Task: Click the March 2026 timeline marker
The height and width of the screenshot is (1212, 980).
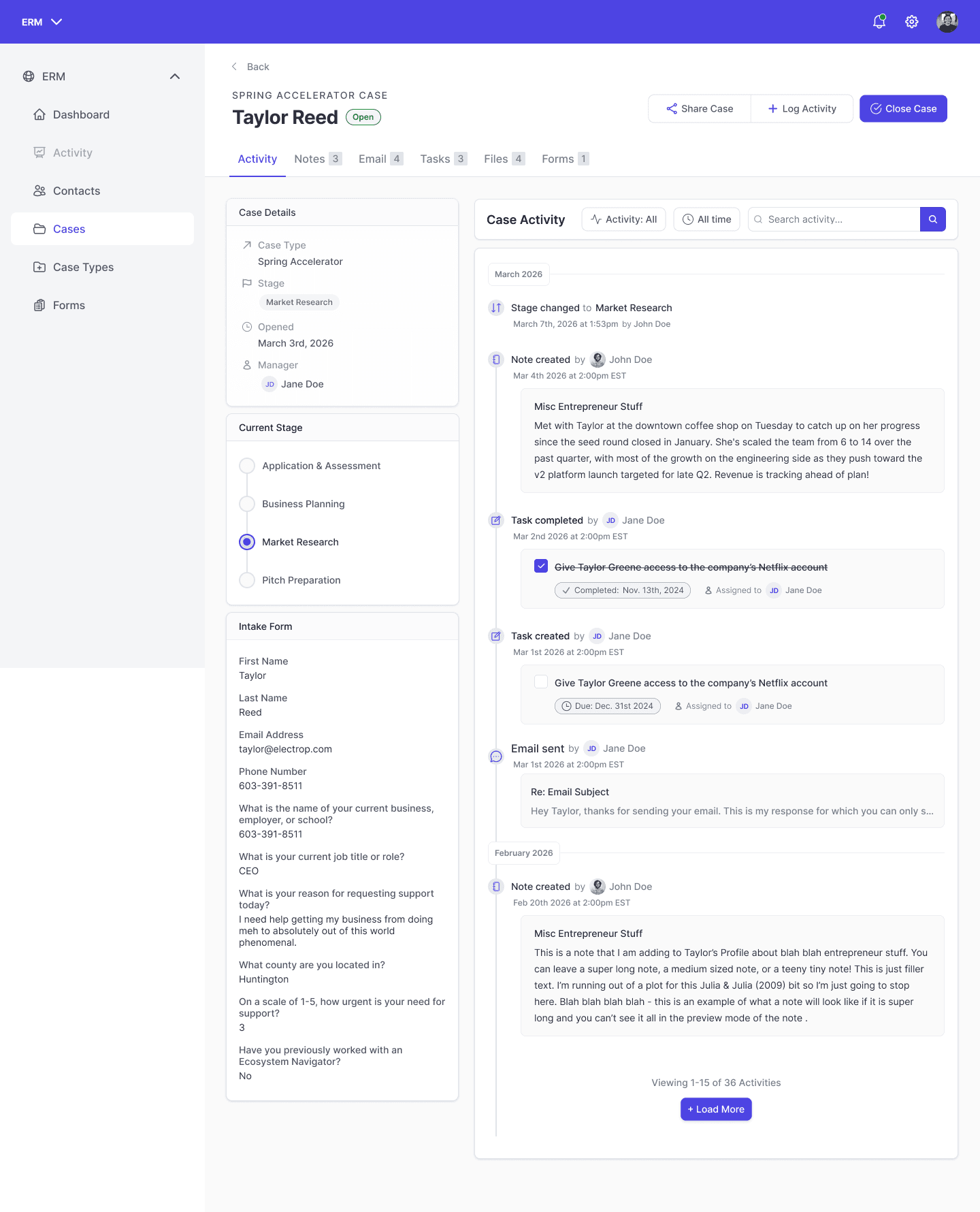Action: [x=519, y=274]
